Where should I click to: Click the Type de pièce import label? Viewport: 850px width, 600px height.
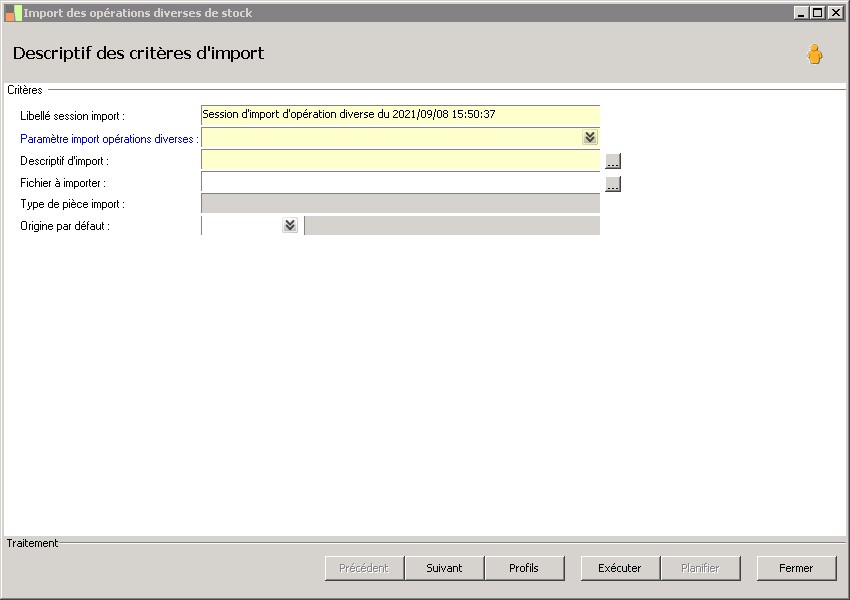click(x=72, y=204)
